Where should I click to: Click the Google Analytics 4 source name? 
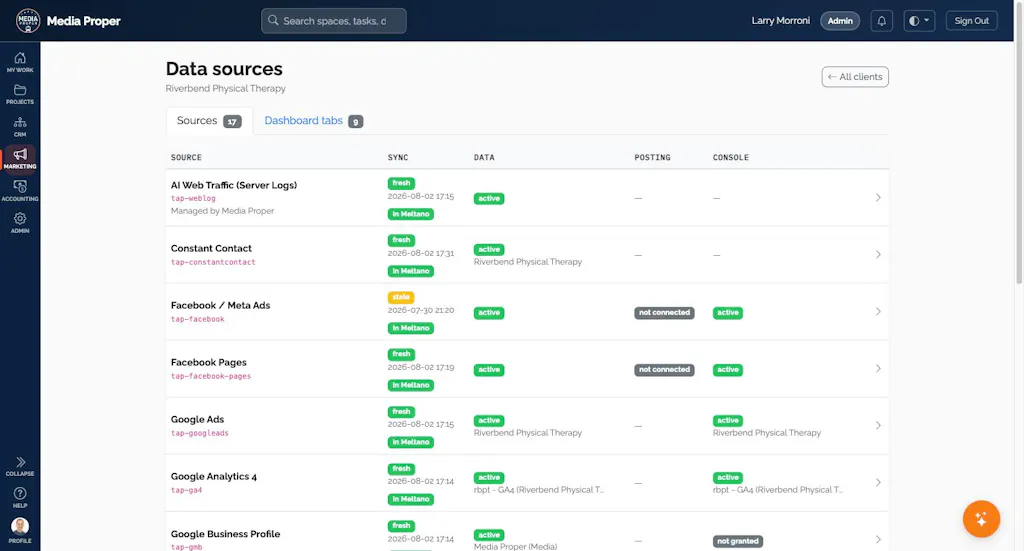(x=214, y=477)
